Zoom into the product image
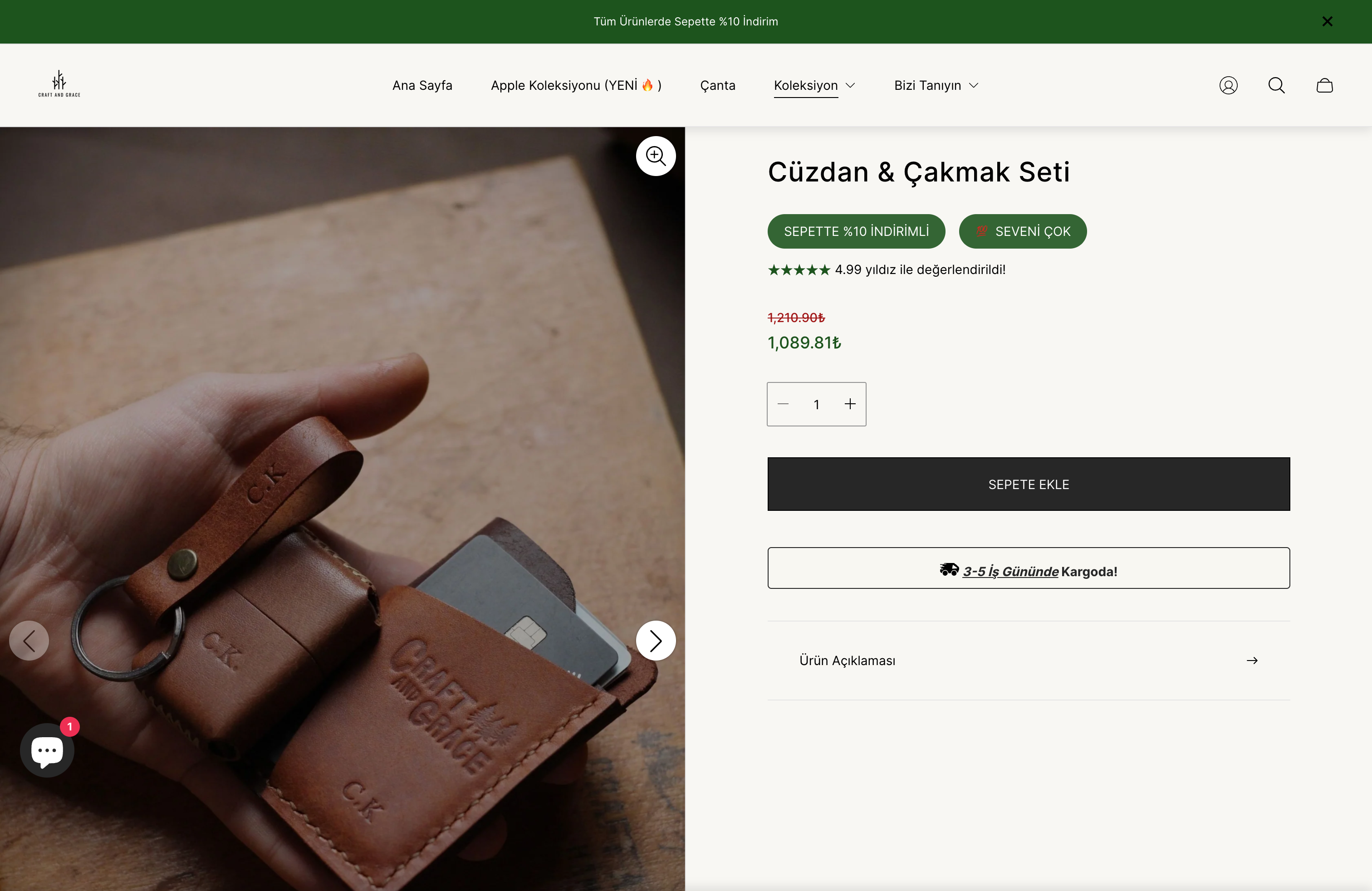The image size is (1372, 891). point(656,156)
